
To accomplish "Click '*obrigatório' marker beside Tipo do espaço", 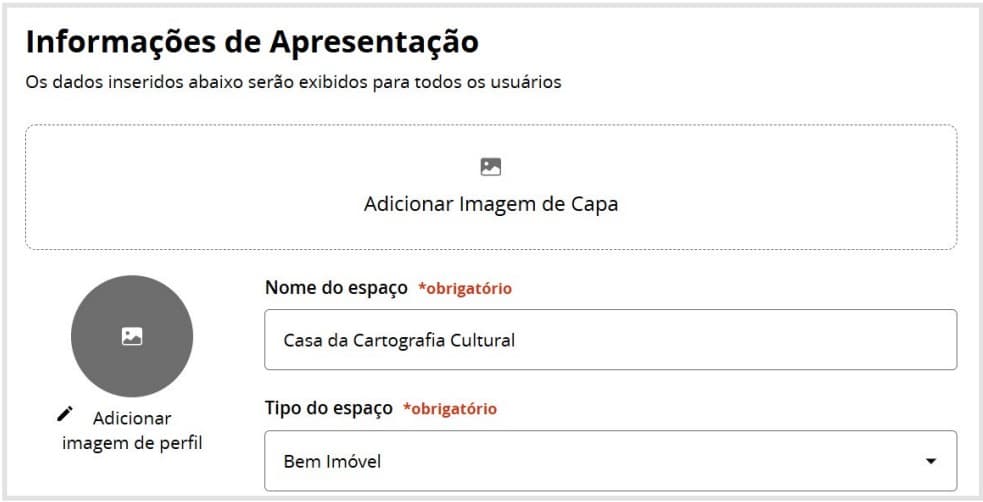I will pyautogui.click(x=450, y=409).
